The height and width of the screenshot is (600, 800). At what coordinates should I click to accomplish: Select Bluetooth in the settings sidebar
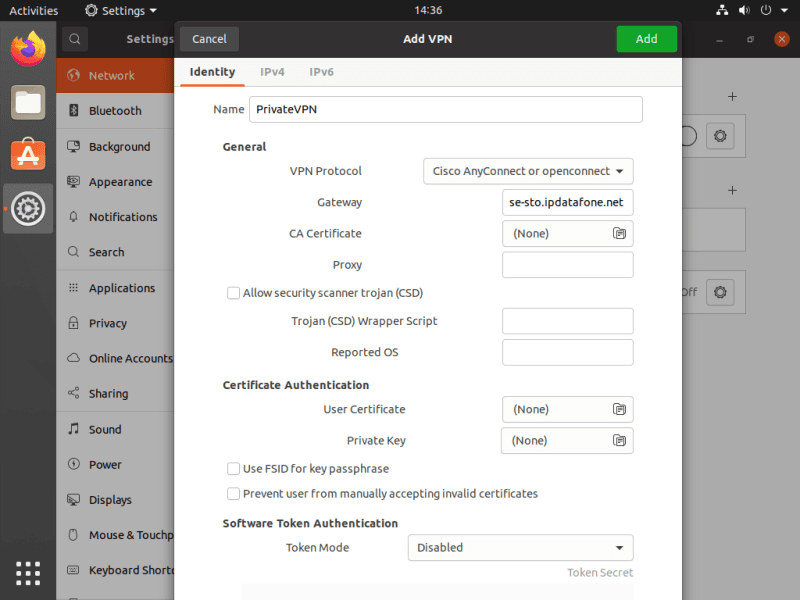tap(115, 111)
